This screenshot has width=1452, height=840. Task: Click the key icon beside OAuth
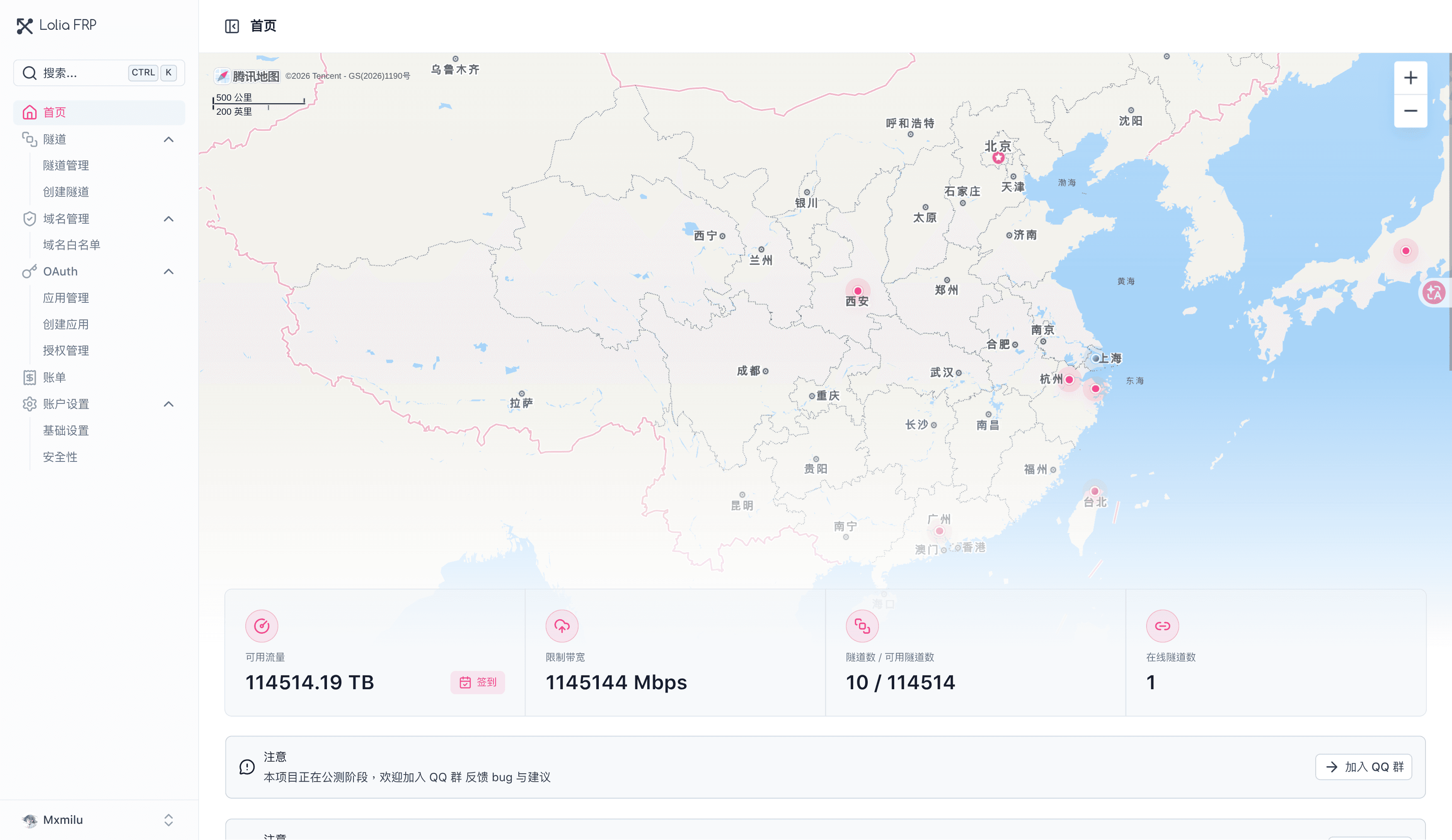click(x=29, y=271)
